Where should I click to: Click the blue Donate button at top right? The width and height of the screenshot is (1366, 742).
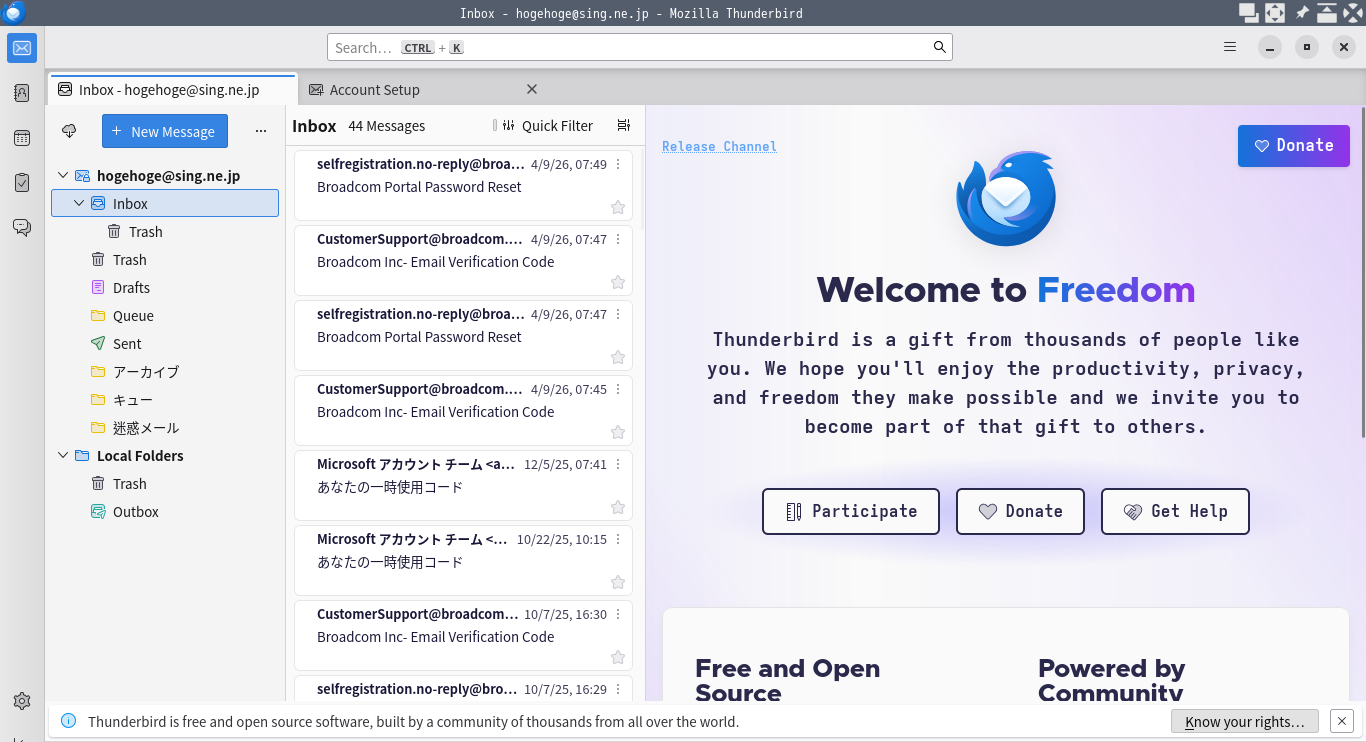[x=1294, y=146]
